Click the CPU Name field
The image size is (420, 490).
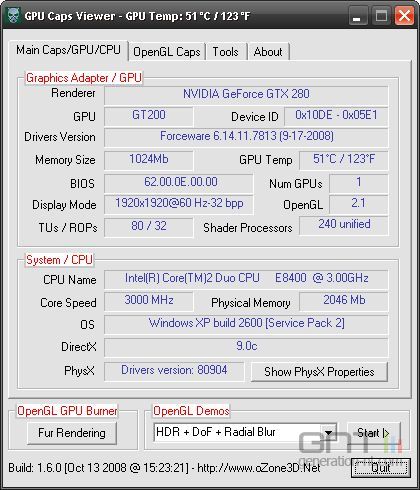pyautogui.click(x=246, y=279)
